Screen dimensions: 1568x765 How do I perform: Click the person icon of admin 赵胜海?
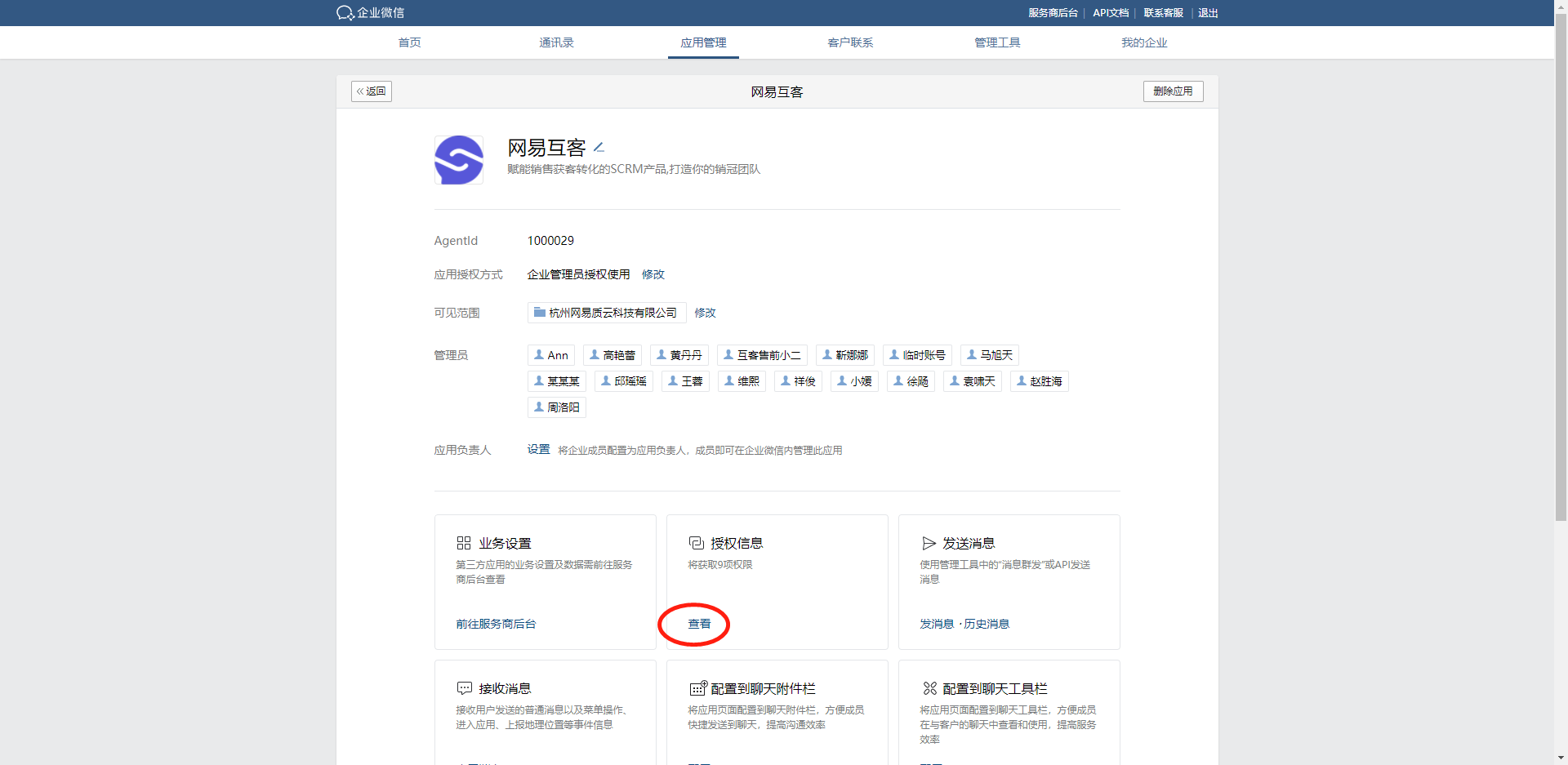click(x=1022, y=381)
